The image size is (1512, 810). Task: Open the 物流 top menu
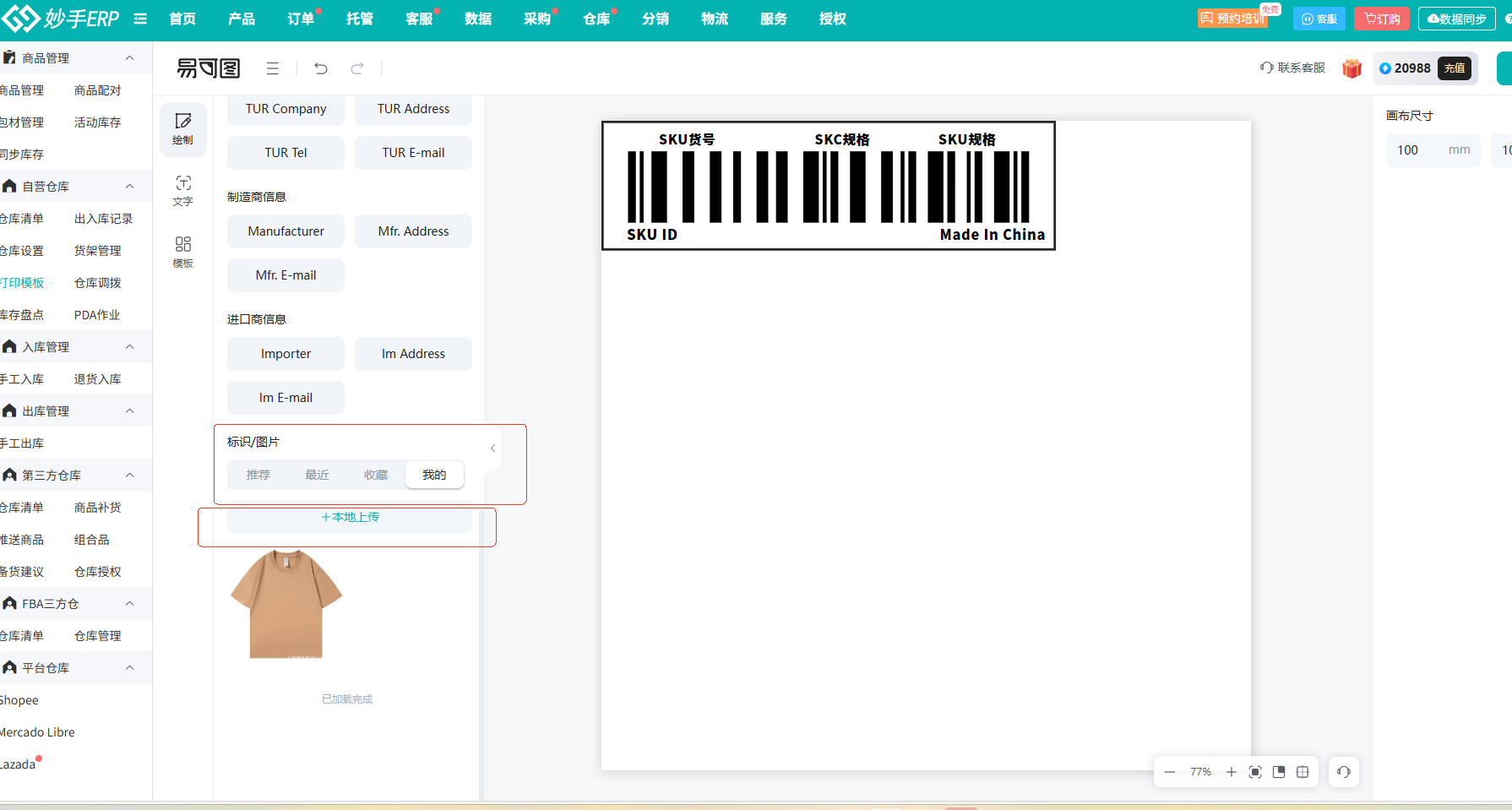tap(715, 19)
